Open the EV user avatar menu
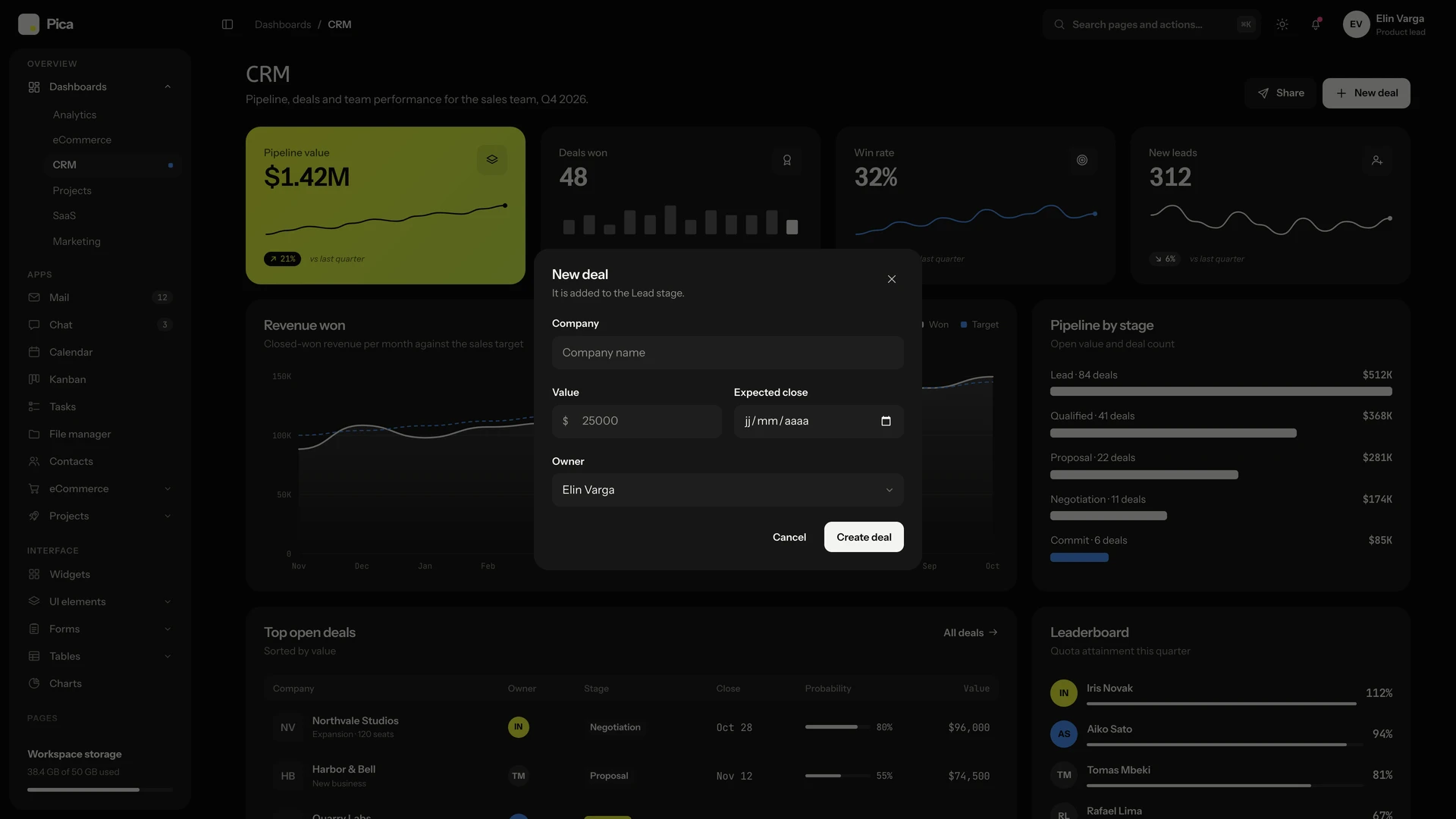 (x=1356, y=24)
